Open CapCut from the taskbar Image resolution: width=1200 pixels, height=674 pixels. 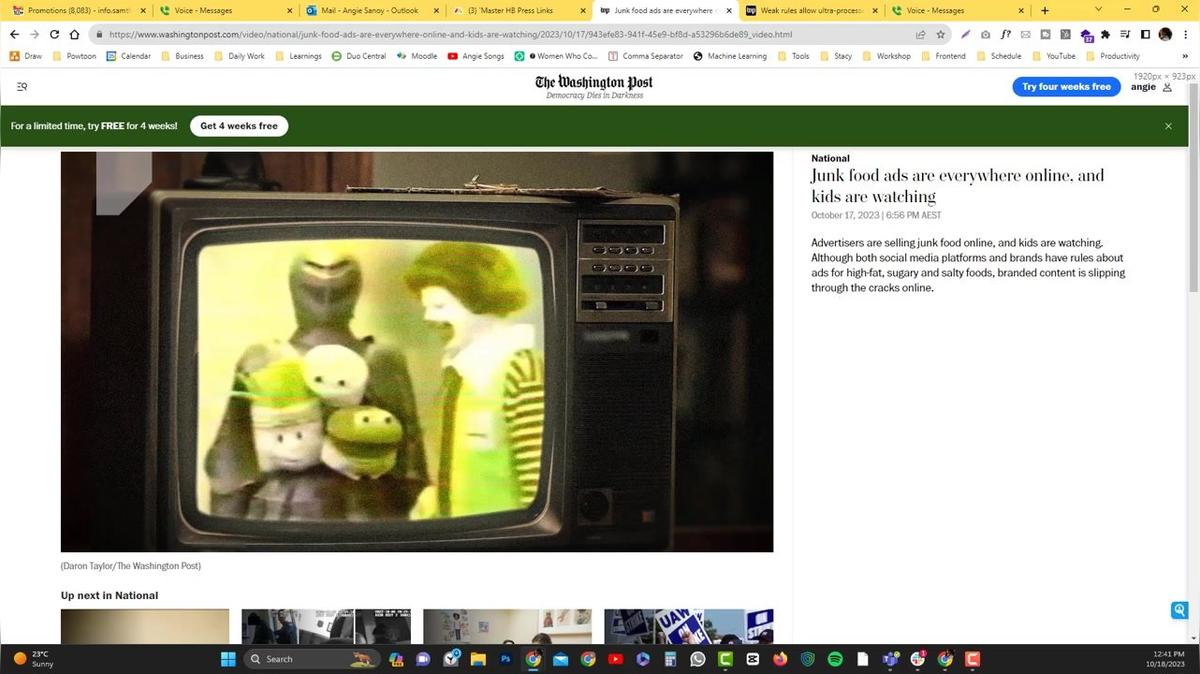click(753, 659)
